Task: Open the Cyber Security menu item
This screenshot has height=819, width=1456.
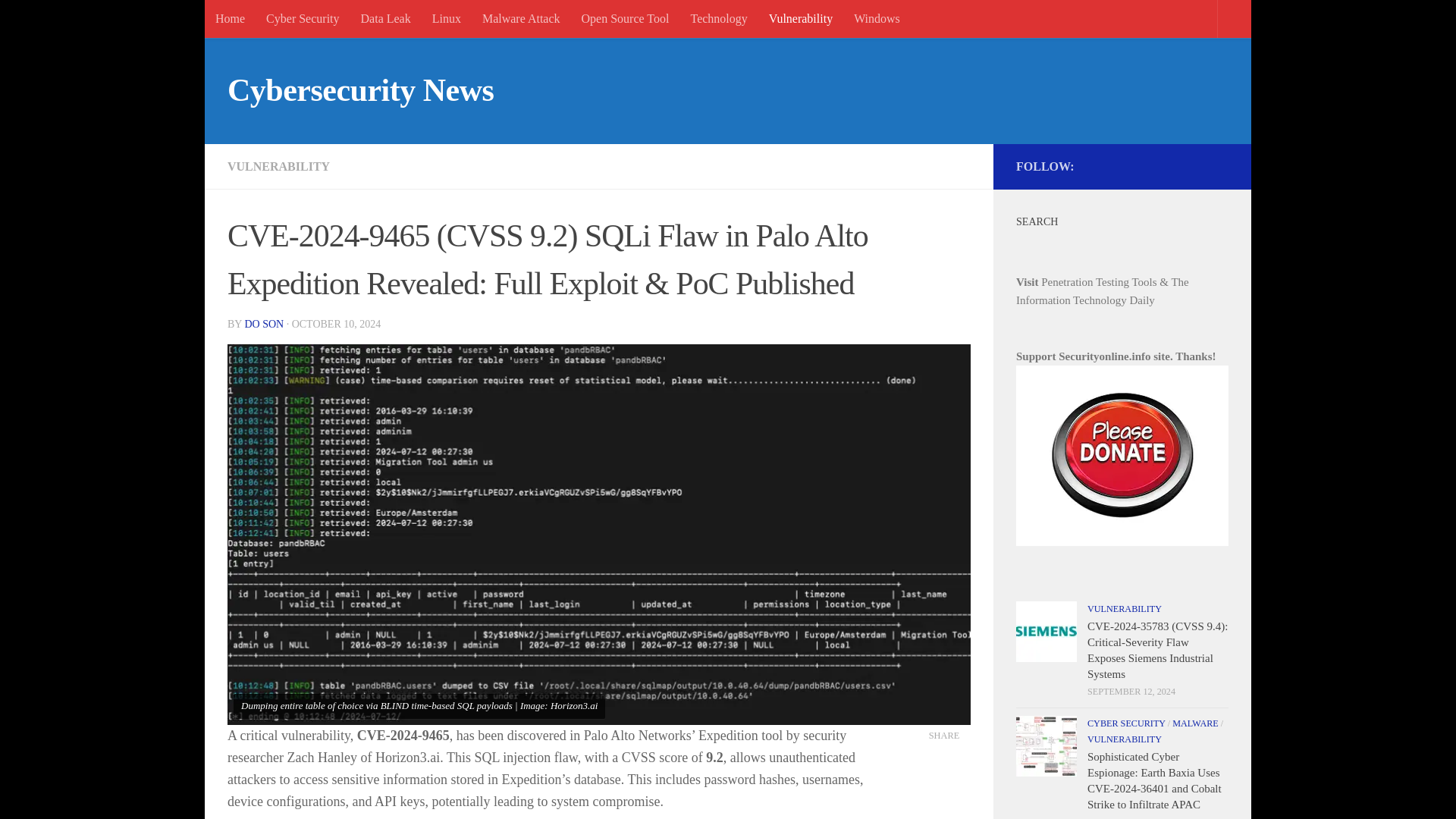Action: (302, 18)
